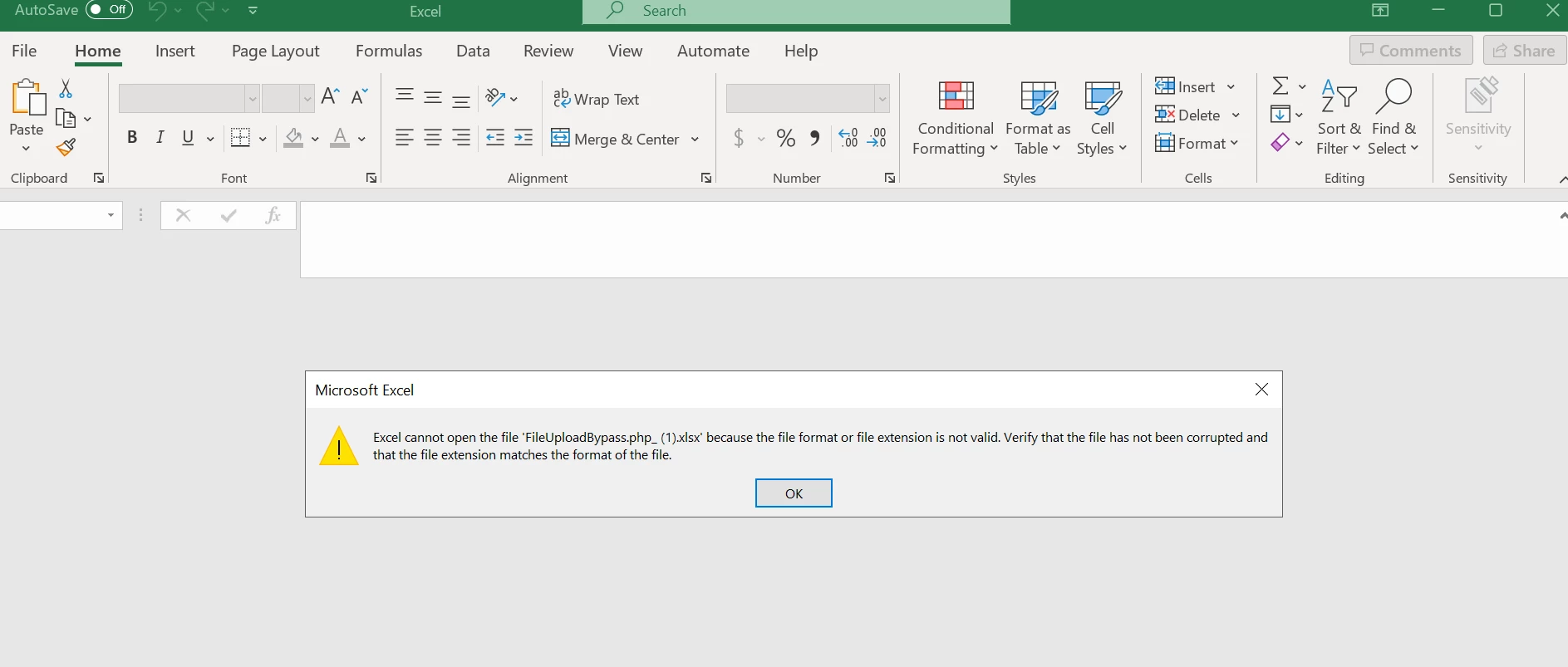Open Merge & Center dropdown arrow
The image size is (1568, 667).
695,139
